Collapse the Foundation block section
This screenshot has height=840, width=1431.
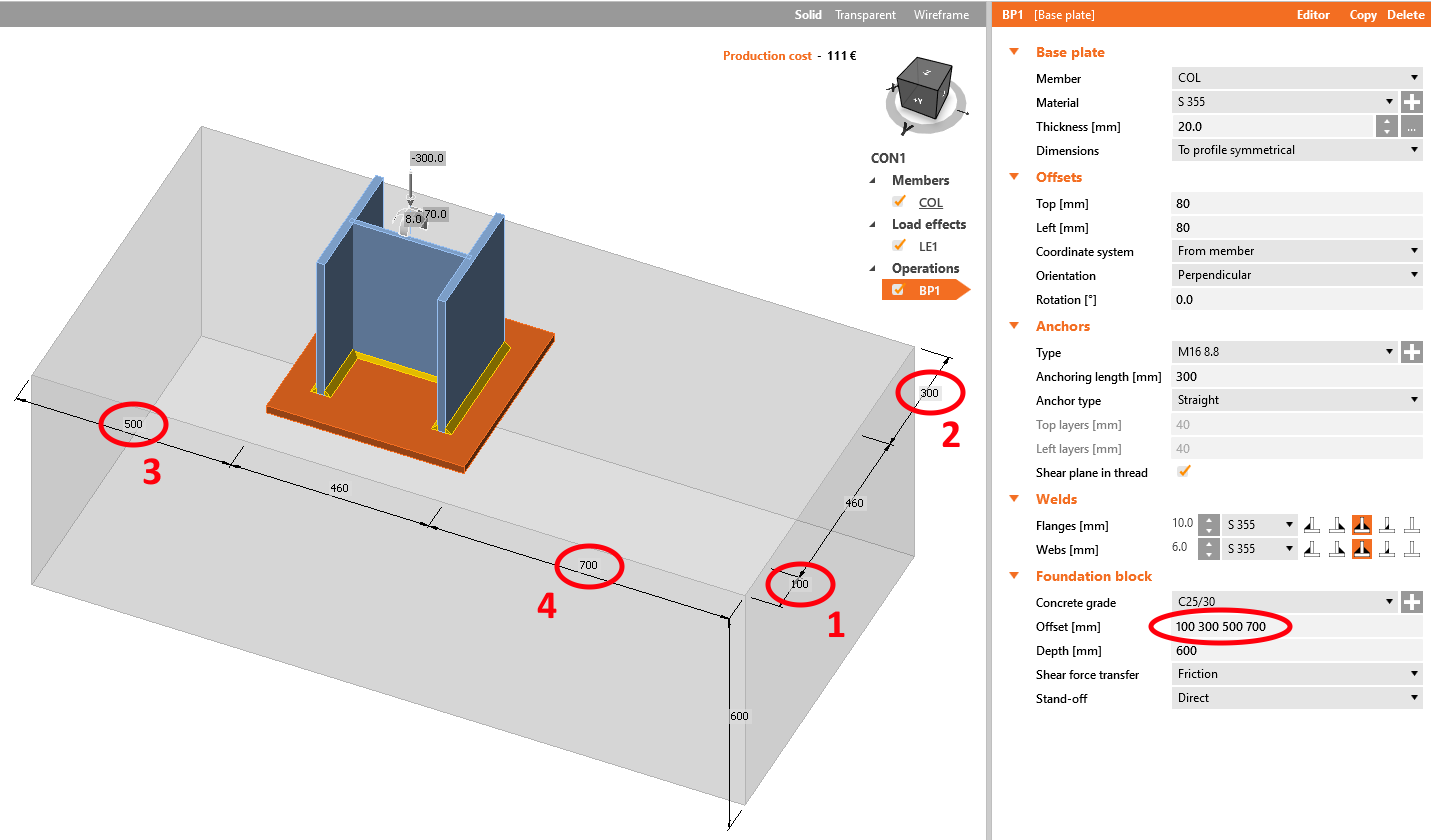coord(1014,576)
